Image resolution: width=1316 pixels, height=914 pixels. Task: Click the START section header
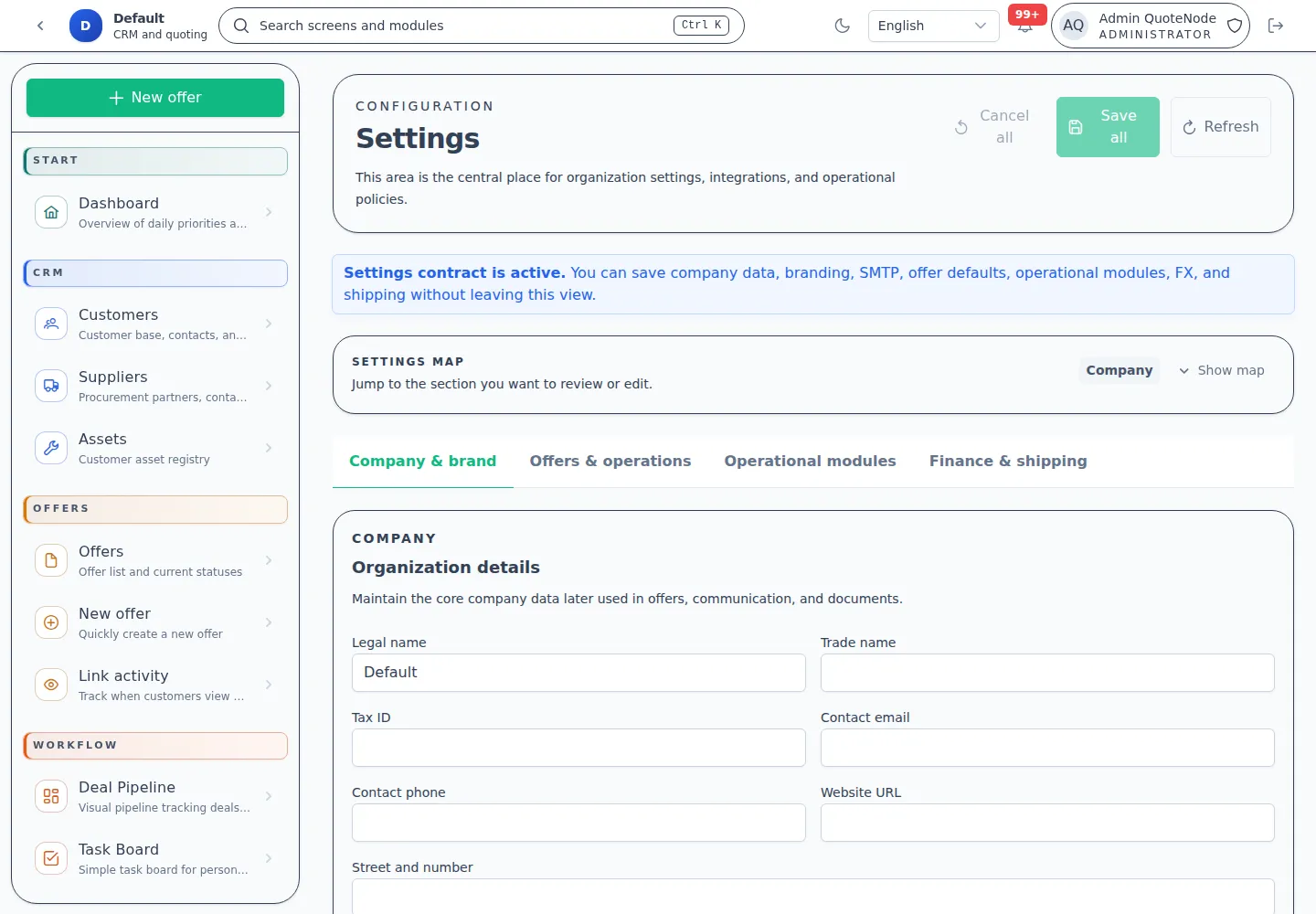(155, 161)
